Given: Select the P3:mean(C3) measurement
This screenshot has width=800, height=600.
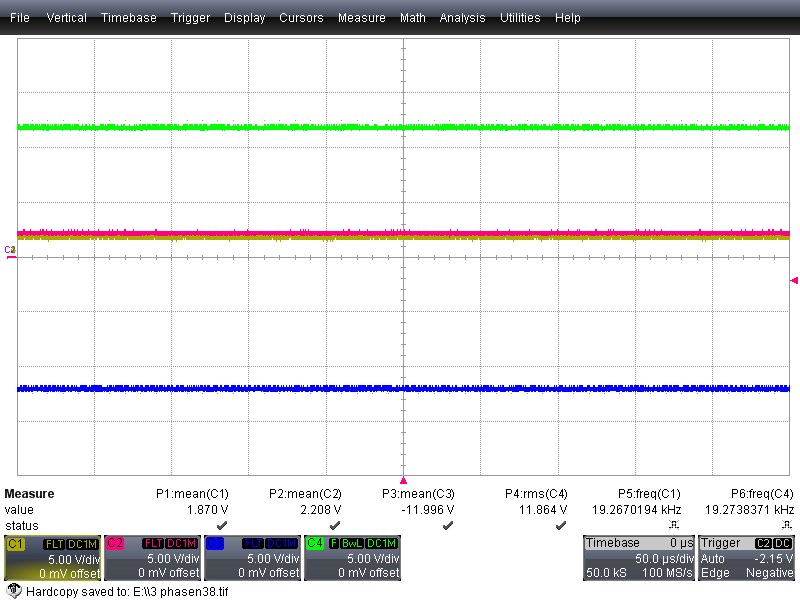Looking at the screenshot, I should pyautogui.click(x=418, y=494).
